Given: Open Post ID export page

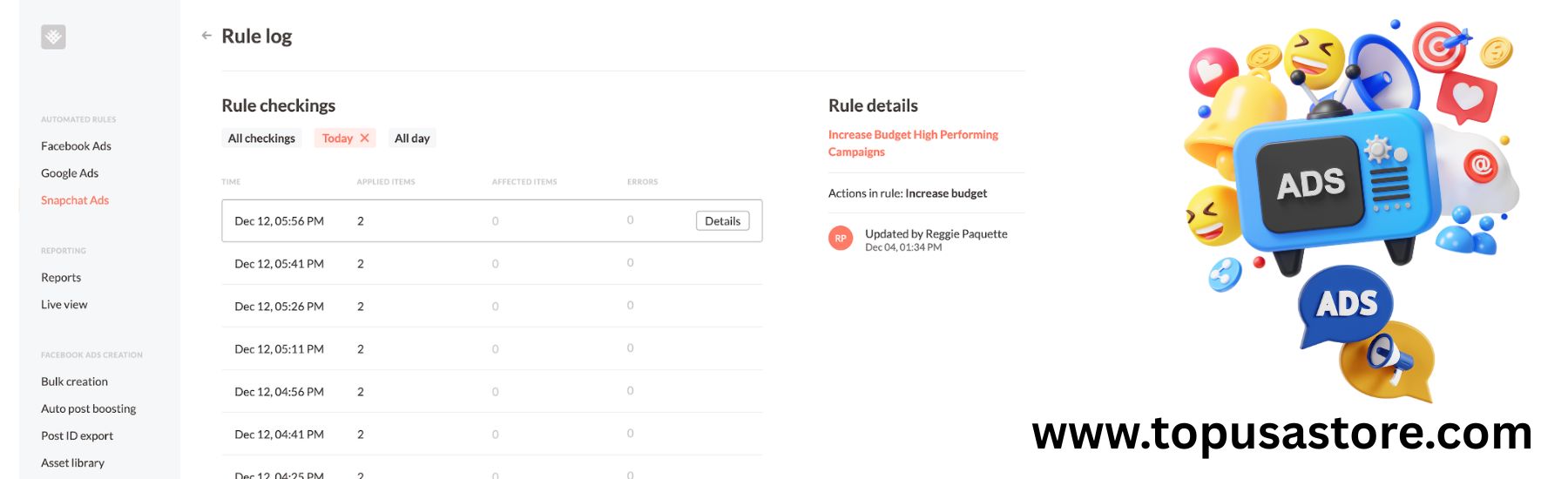Looking at the screenshot, I should (x=77, y=435).
